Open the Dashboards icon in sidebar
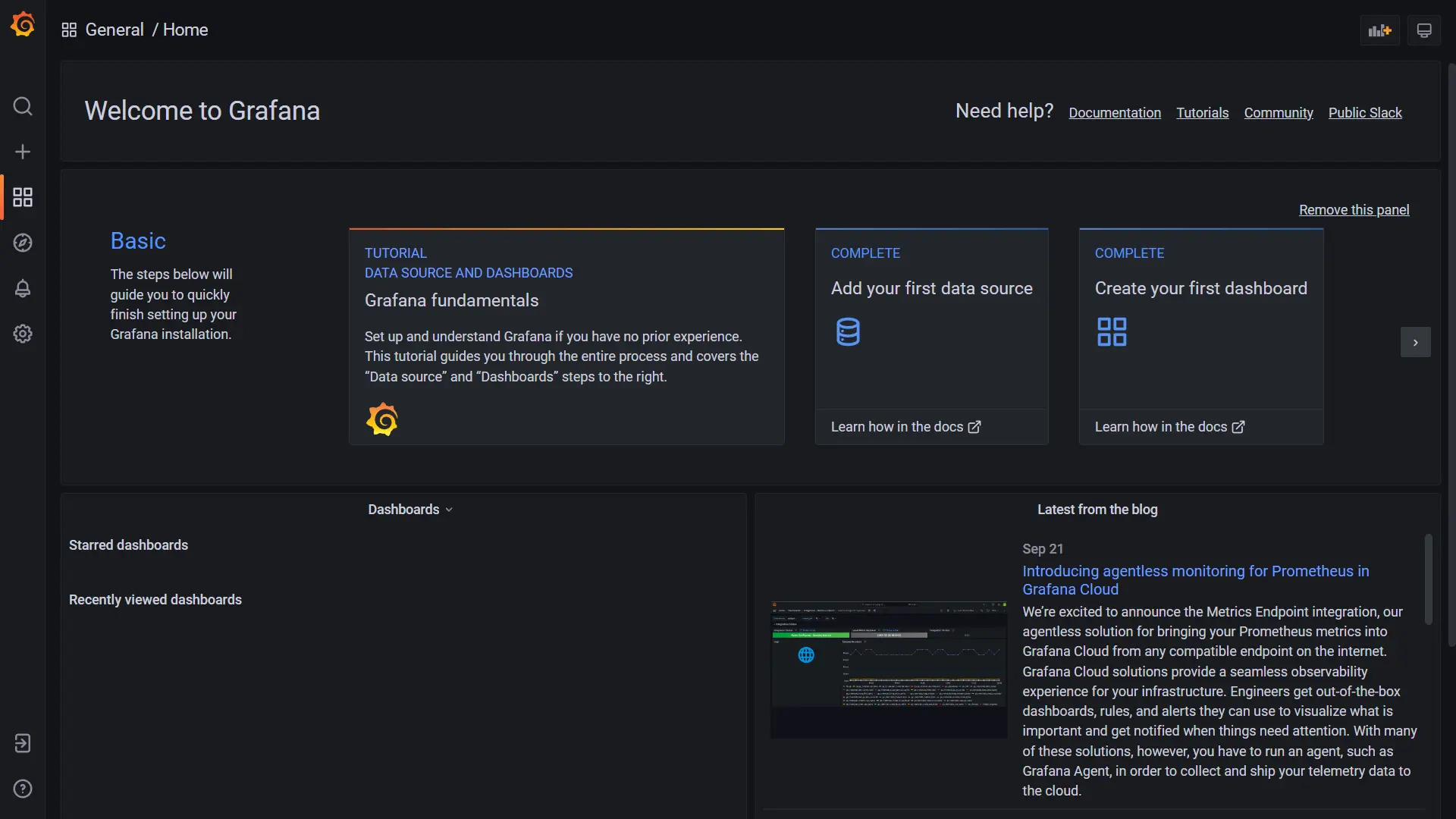Viewport: 1456px width, 819px height. [23, 197]
